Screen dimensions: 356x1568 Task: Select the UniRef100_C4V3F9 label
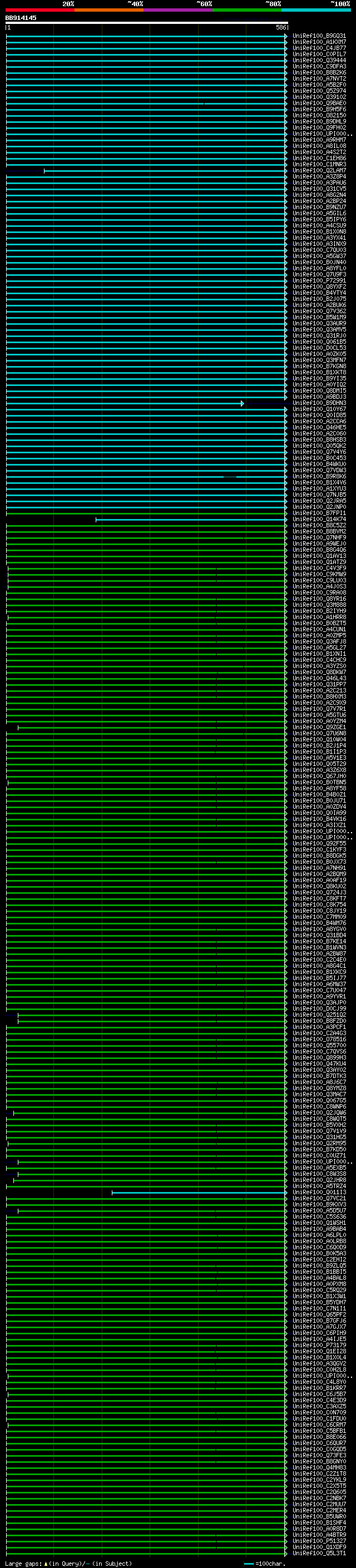click(319, 568)
